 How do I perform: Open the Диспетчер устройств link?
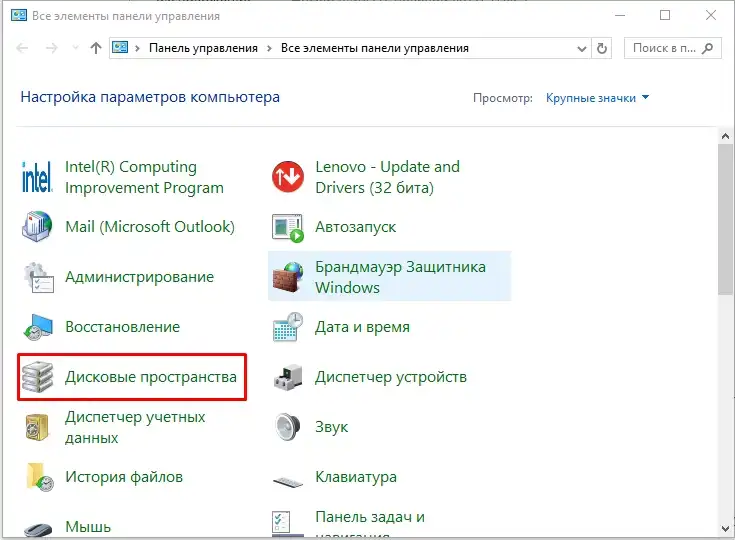point(391,377)
